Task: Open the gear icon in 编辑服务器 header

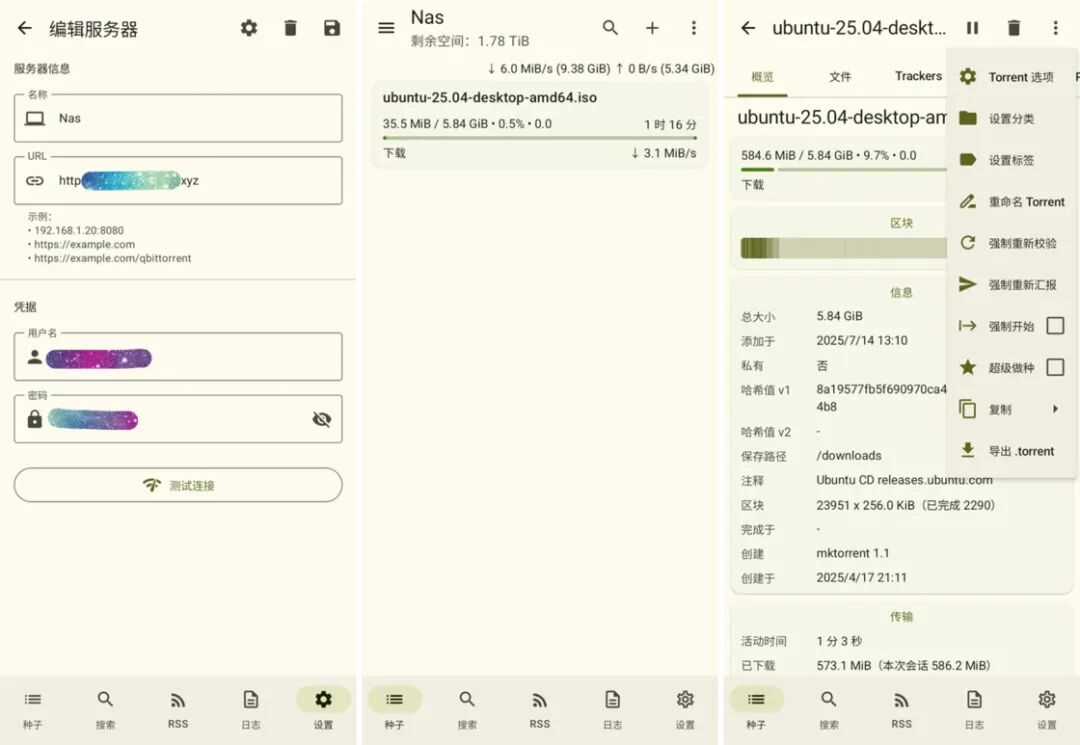Action: pos(249,28)
